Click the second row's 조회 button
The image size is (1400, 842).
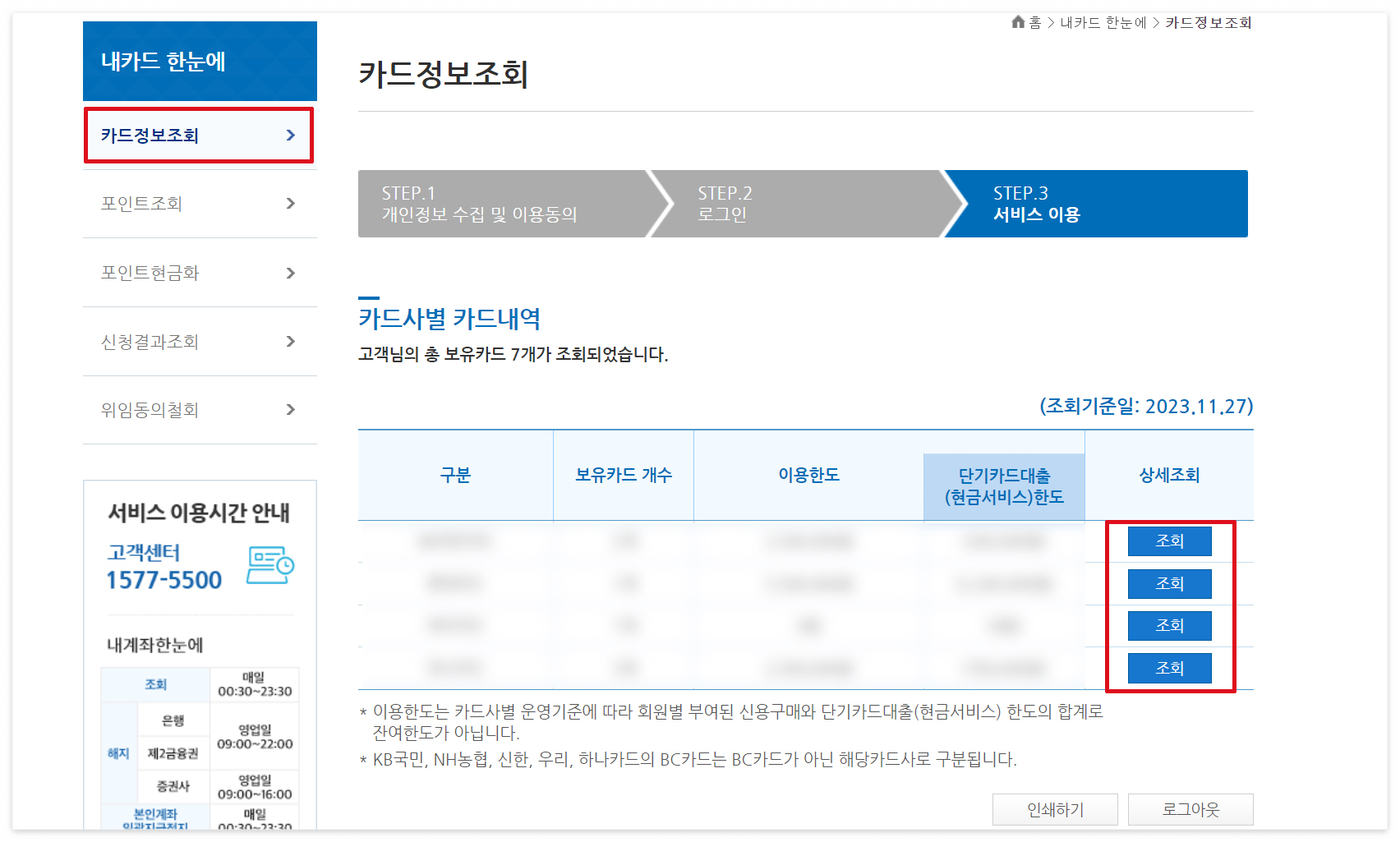tap(1170, 584)
